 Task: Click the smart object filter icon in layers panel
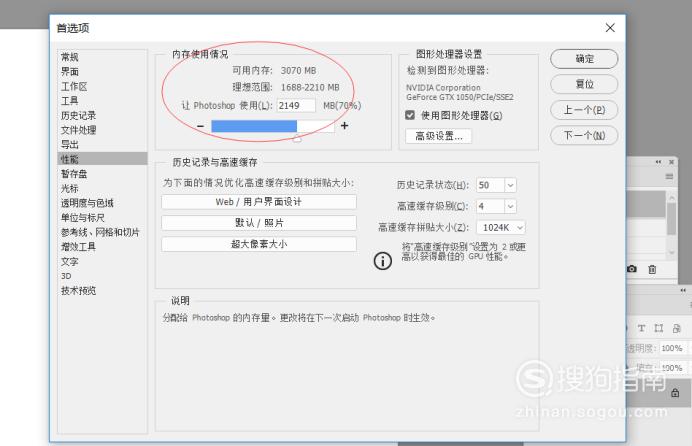[x=677, y=328]
